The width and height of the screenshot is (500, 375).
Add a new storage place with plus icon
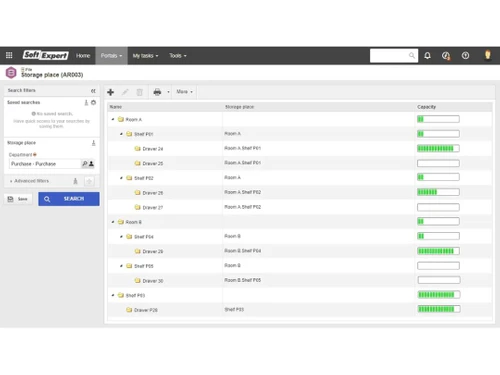point(111,92)
